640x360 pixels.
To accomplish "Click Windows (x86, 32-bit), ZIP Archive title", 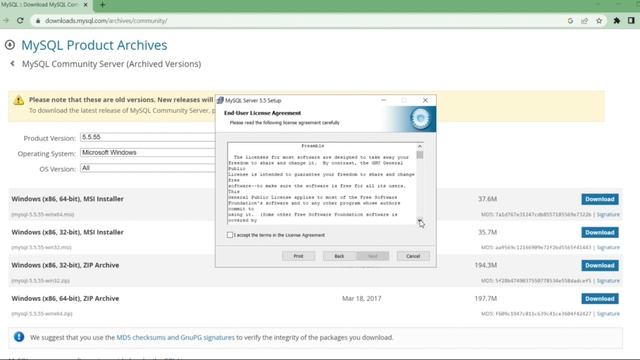I will click(65, 265).
